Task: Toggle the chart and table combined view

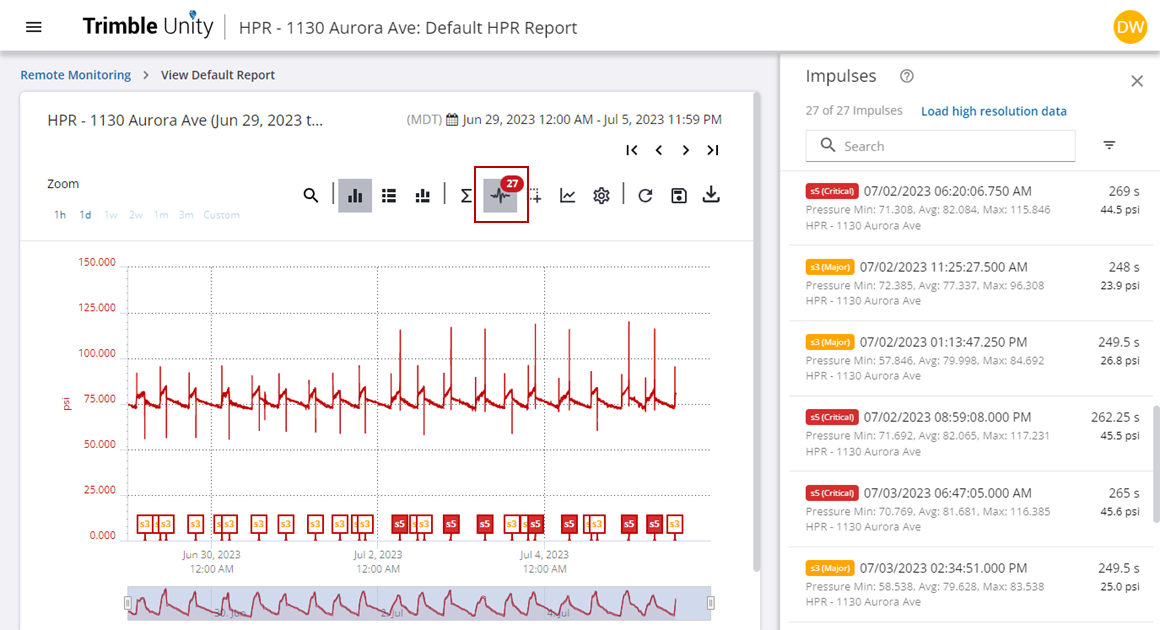Action: (422, 195)
